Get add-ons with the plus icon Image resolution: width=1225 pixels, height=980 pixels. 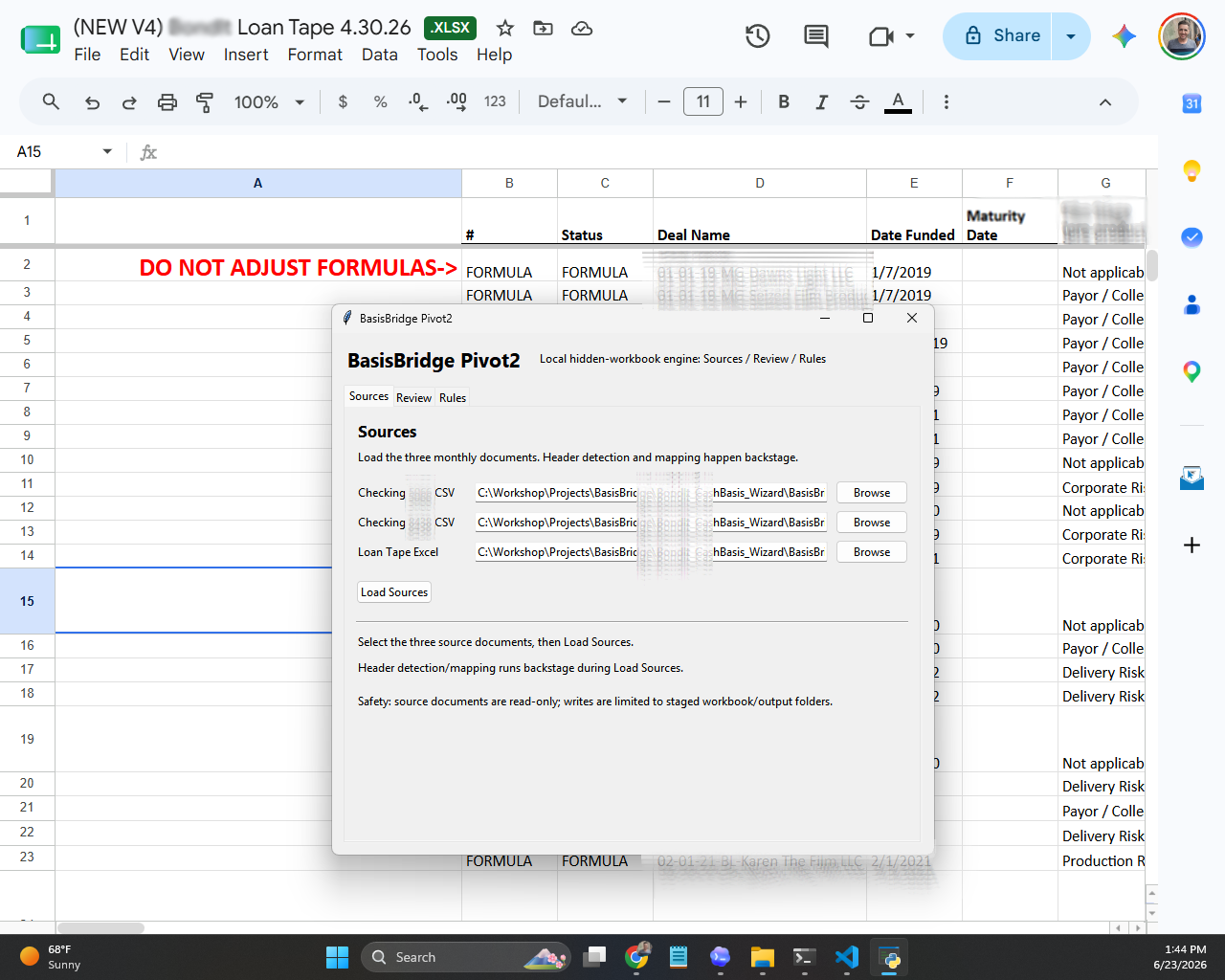pos(1192,546)
